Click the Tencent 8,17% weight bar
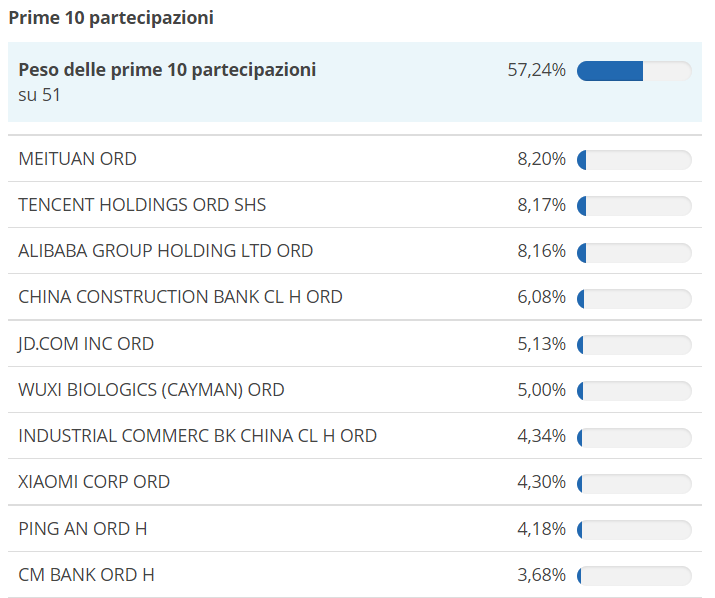This screenshot has height=598, width=715. point(634,206)
